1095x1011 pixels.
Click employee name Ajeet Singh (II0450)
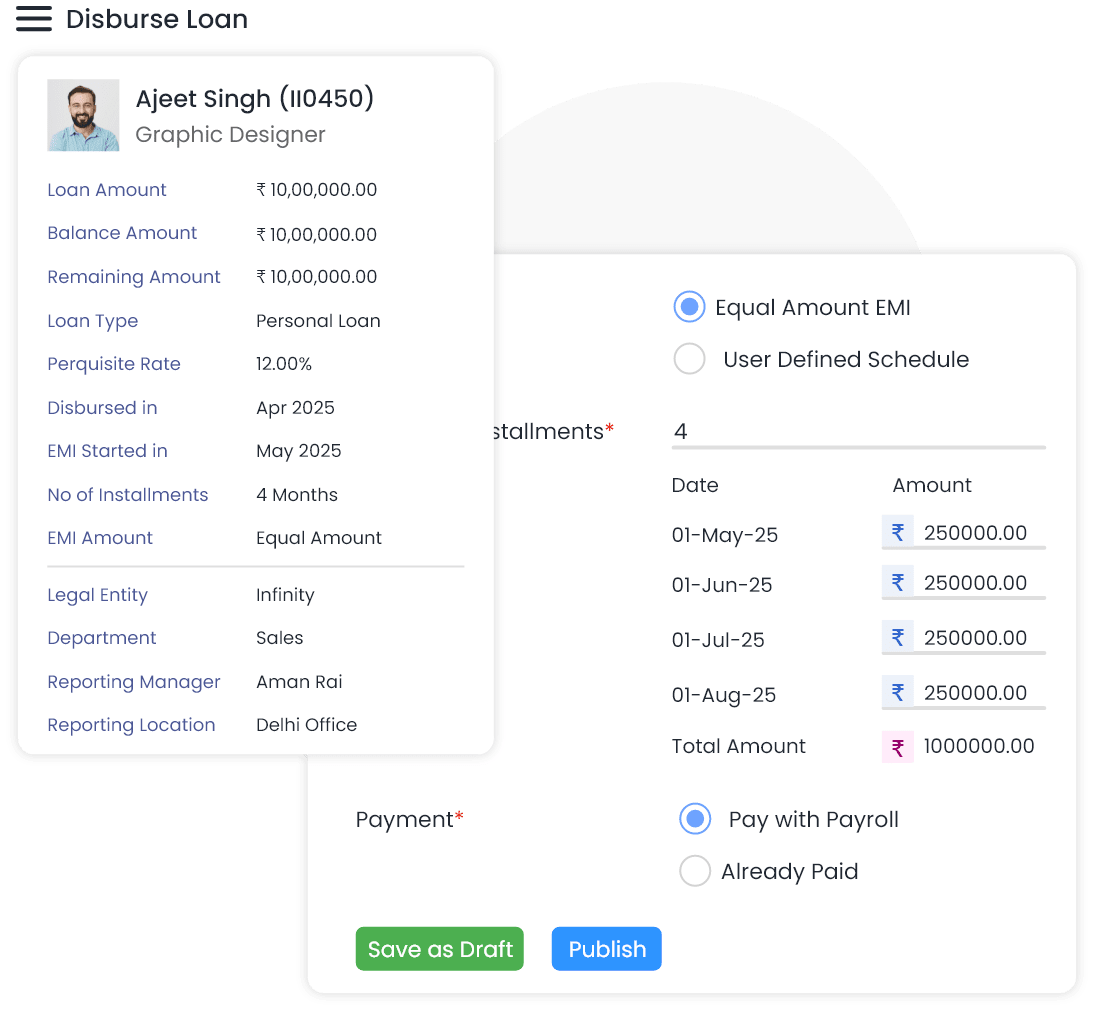pos(254,99)
